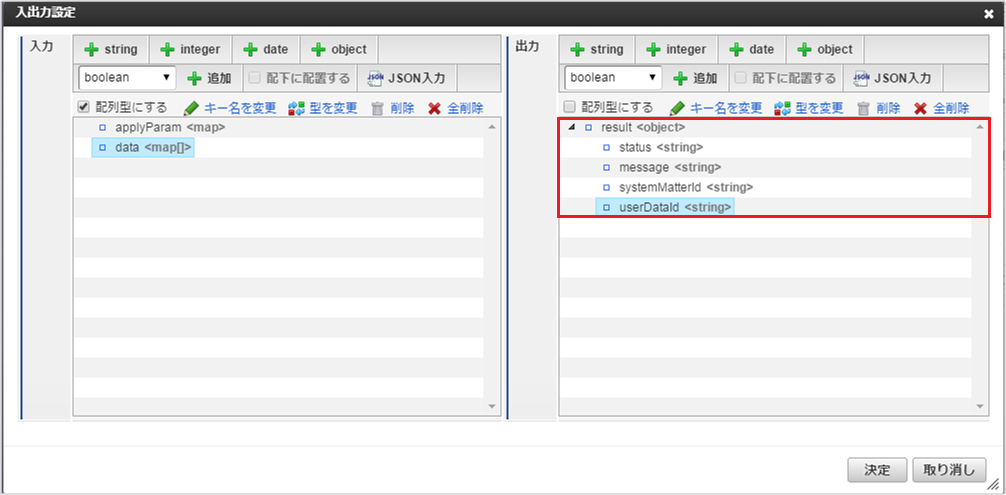Click 削除 in input panel
The image size is (1006, 495).
click(393, 108)
